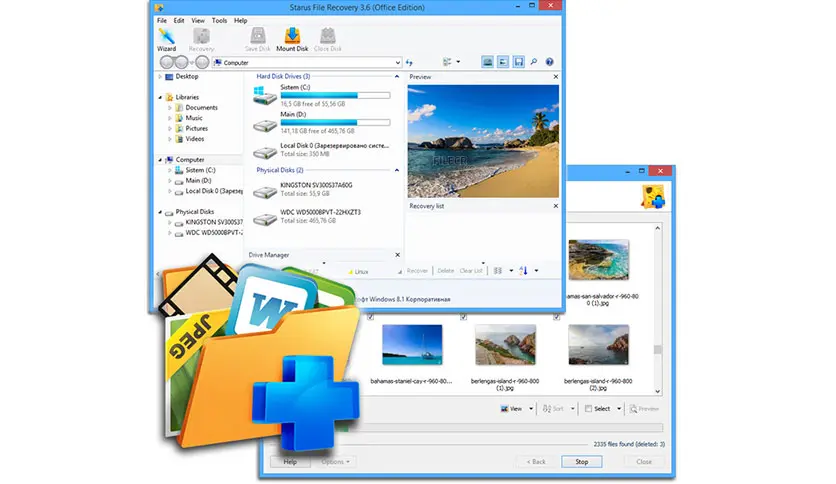Open the Computer address bar dropdown
Image resolution: width=836 pixels, height=484 pixels.
click(397, 62)
